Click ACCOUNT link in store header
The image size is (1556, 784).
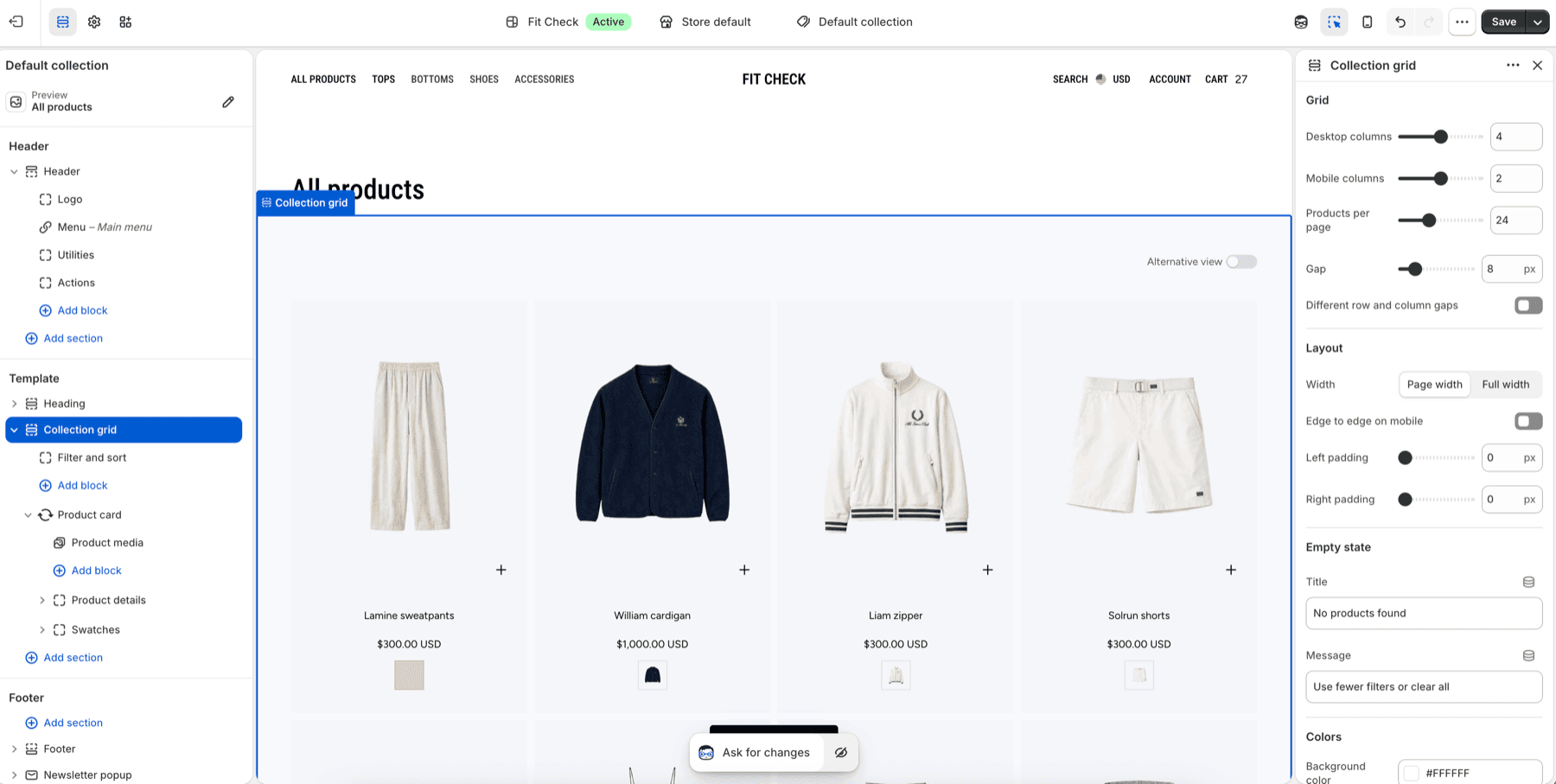pyautogui.click(x=1170, y=80)
